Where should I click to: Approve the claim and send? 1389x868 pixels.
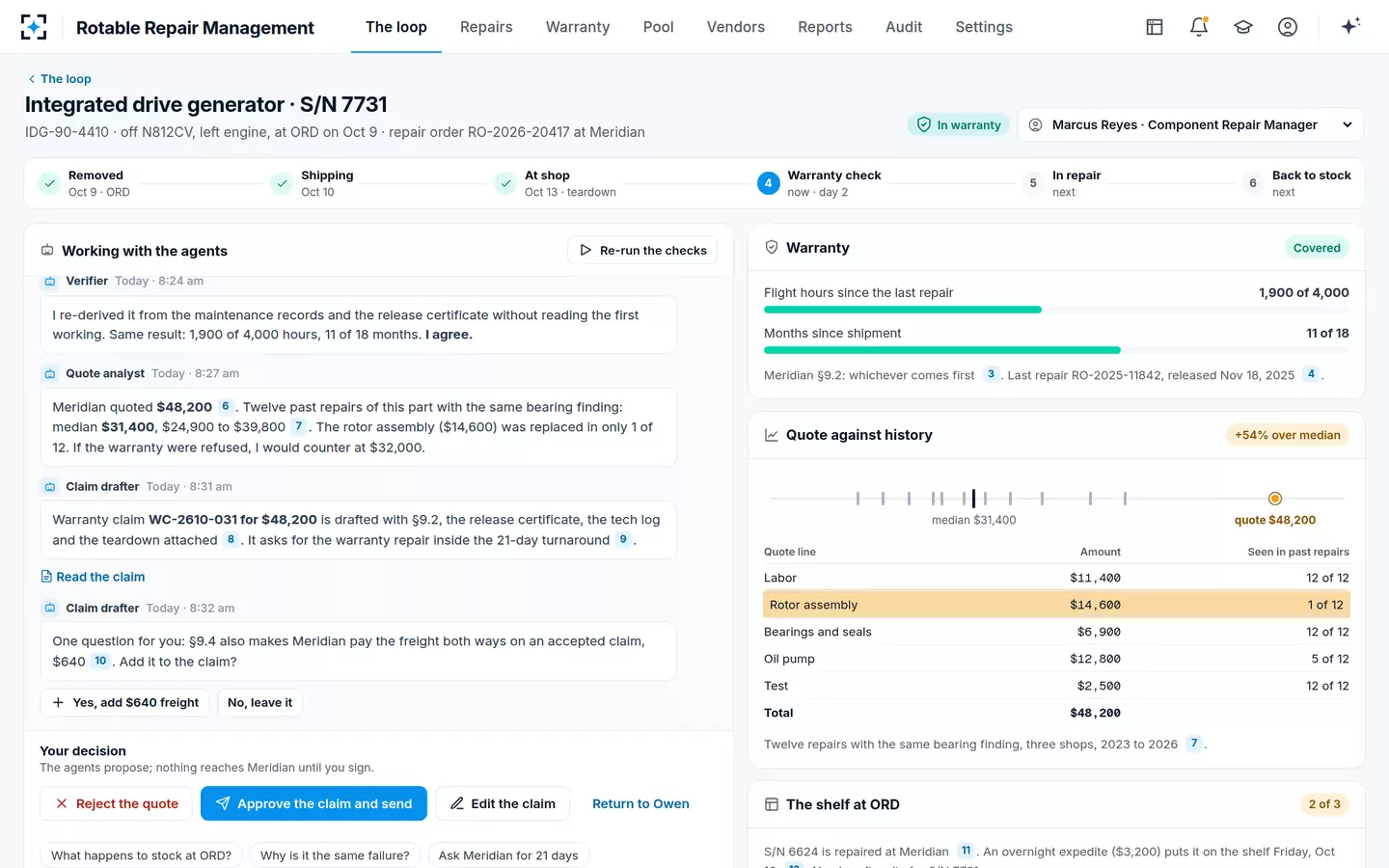(x=313, y=803)
